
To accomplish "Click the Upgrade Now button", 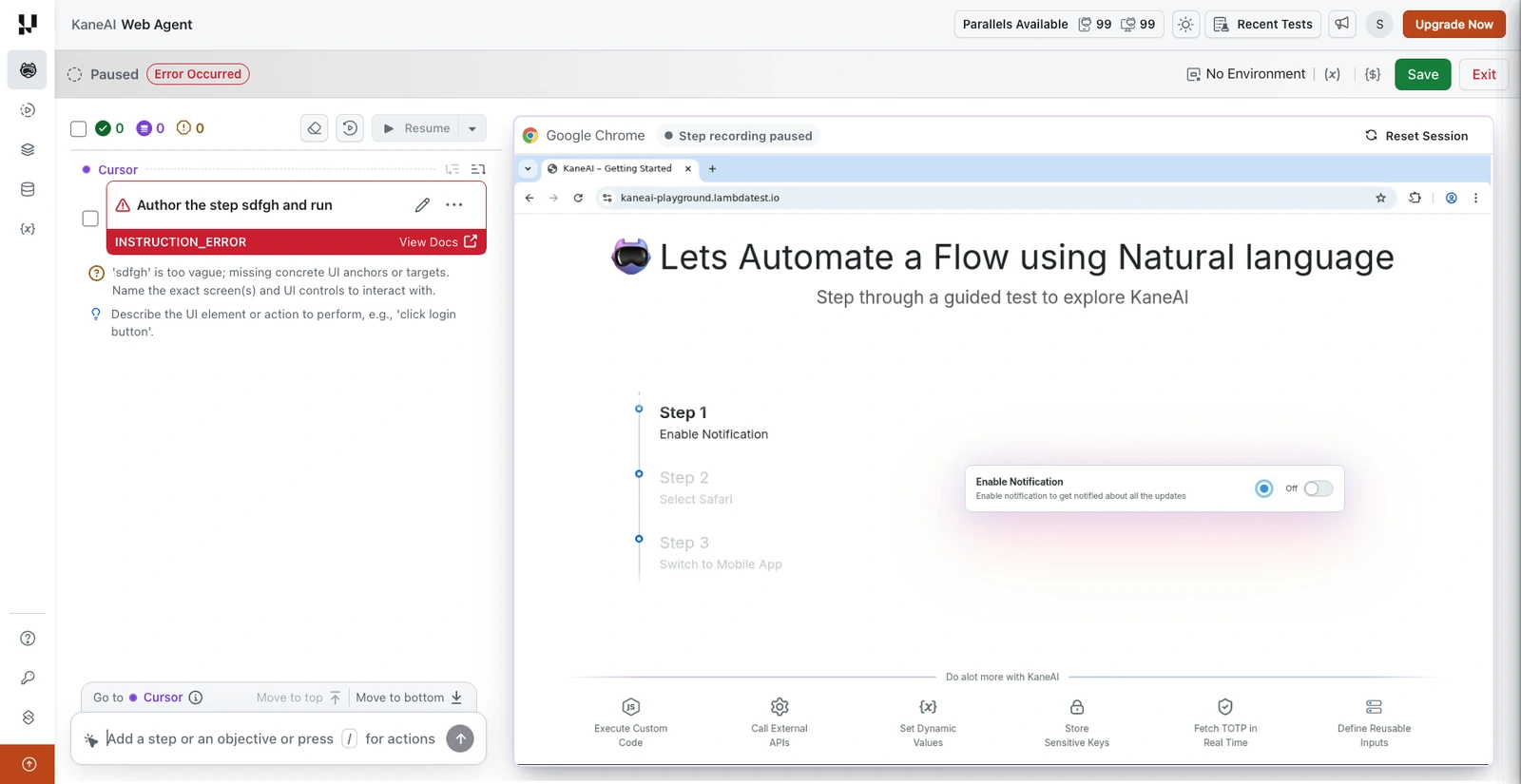I will tap(1454, 25).
